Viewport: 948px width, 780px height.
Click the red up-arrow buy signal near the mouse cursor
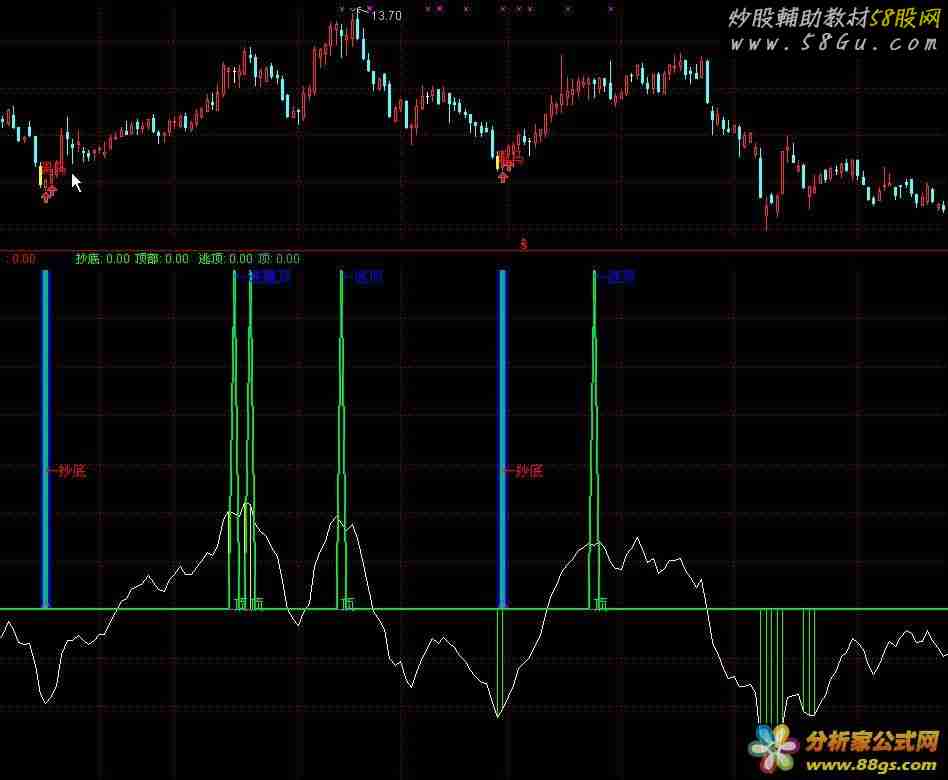click(47, 194)
